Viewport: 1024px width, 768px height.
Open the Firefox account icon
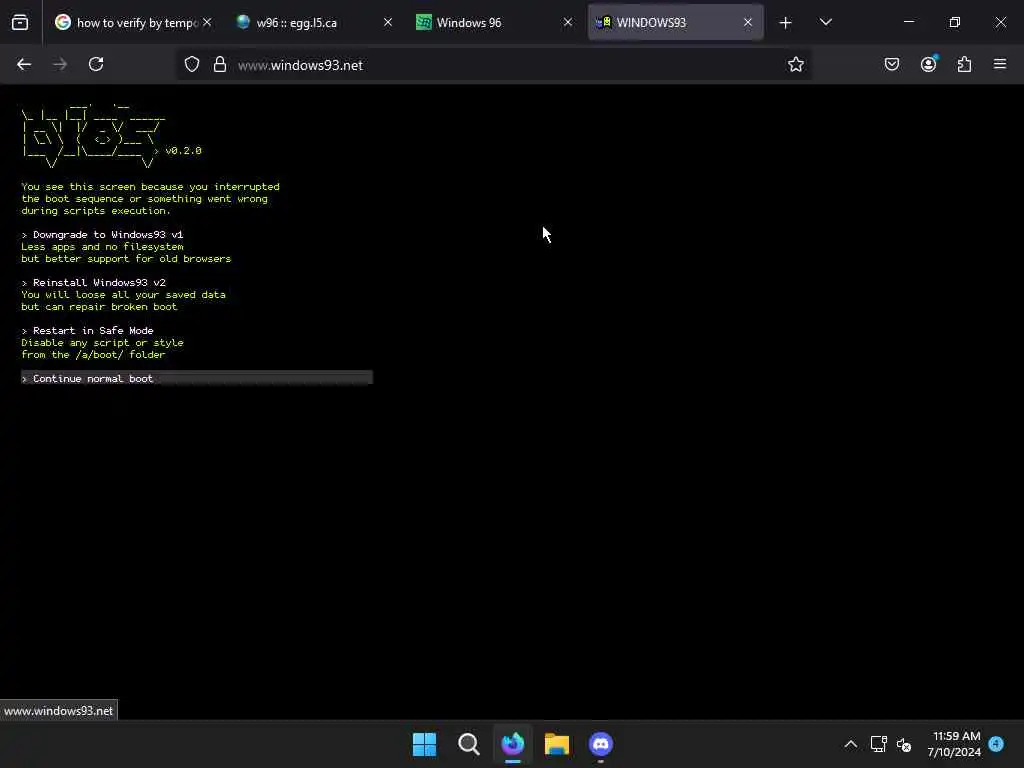pos(929,64)
